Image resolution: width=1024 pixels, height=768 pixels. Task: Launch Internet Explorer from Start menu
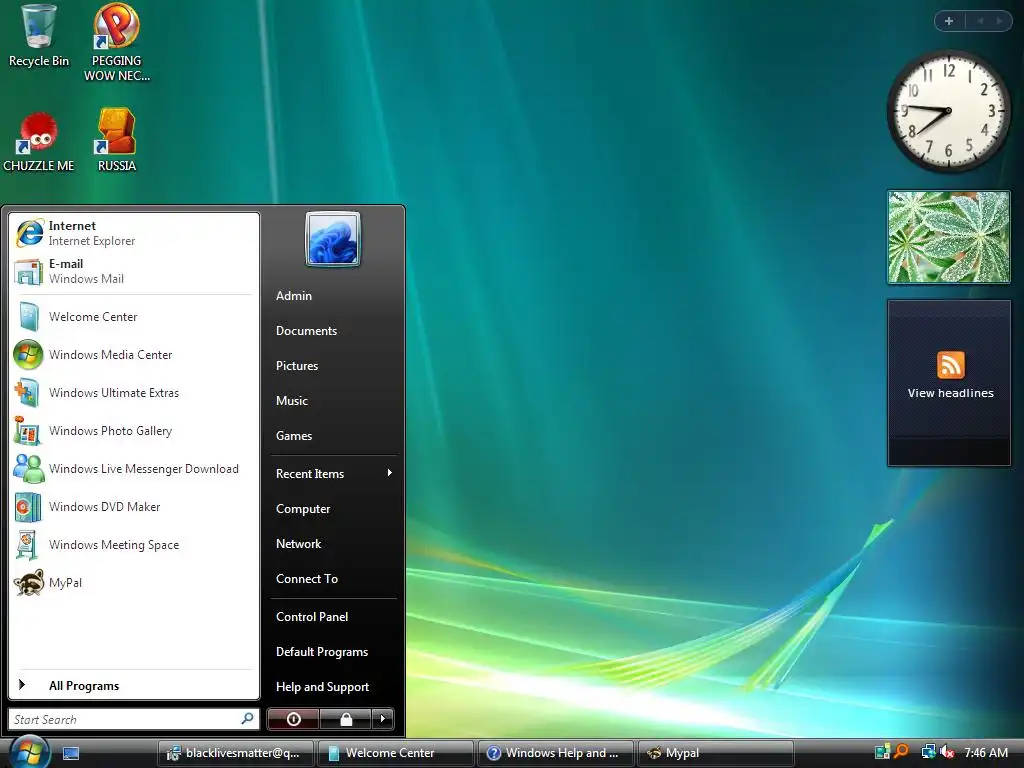point(133,233)
